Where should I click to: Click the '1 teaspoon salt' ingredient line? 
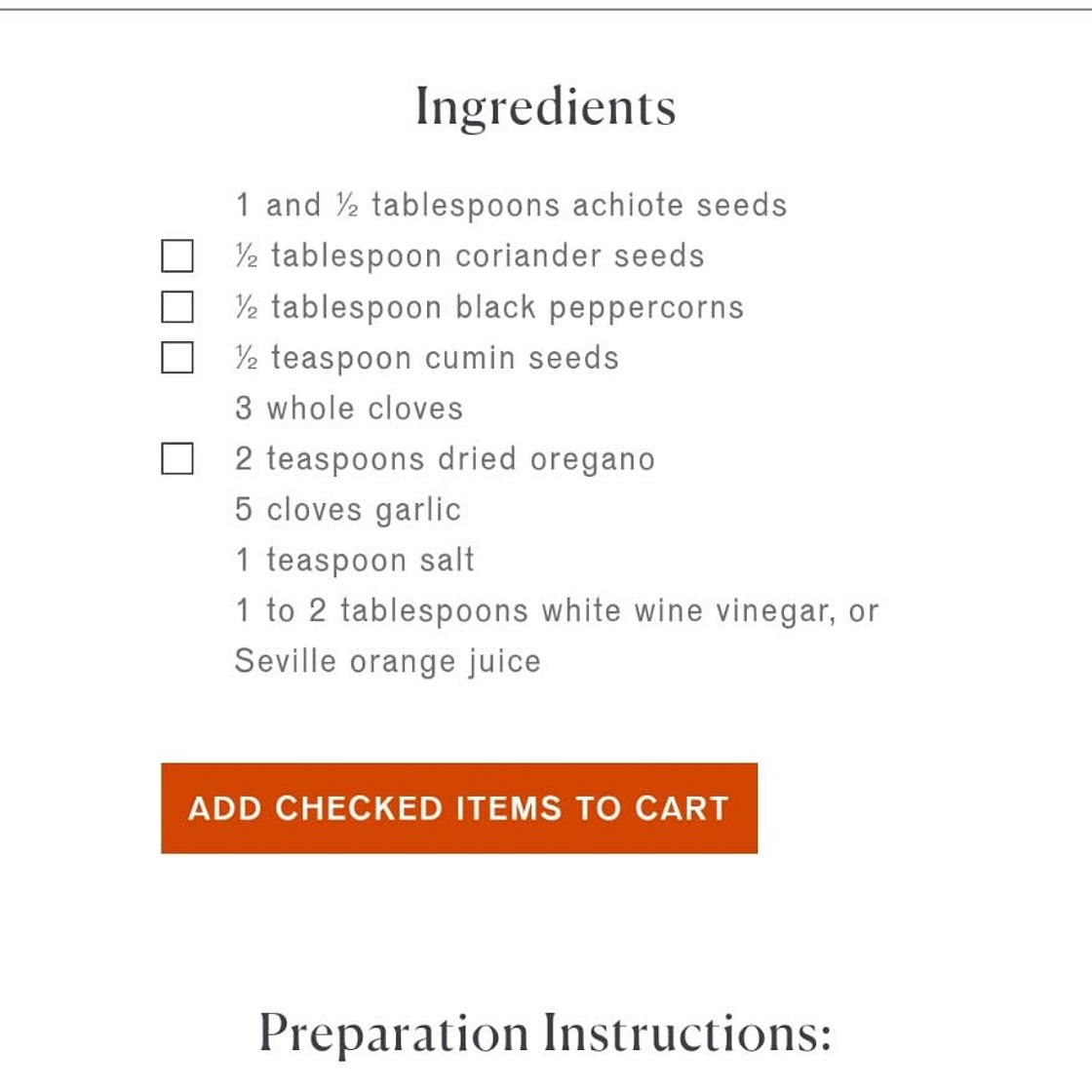pyautogui.click(x=355, y=561)
